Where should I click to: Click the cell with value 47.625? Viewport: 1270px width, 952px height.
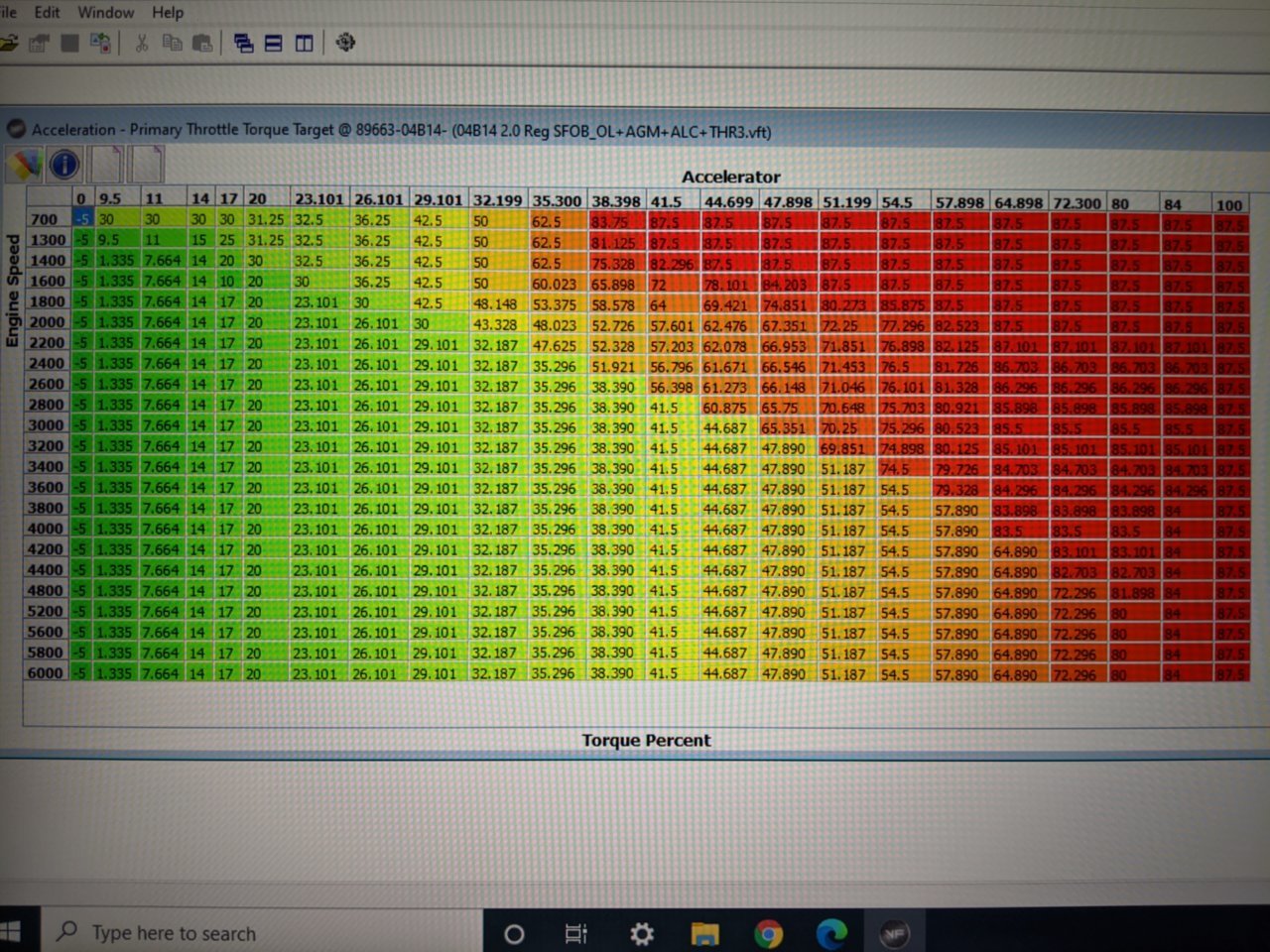(557, 345)
